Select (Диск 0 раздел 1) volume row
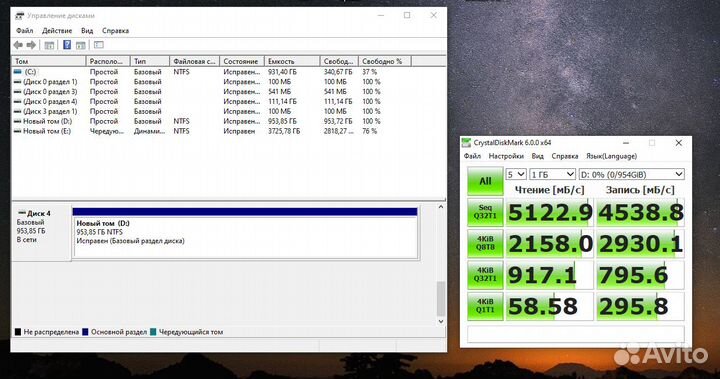The height and width of the screenshot is (379, 720). coord(228,82)
